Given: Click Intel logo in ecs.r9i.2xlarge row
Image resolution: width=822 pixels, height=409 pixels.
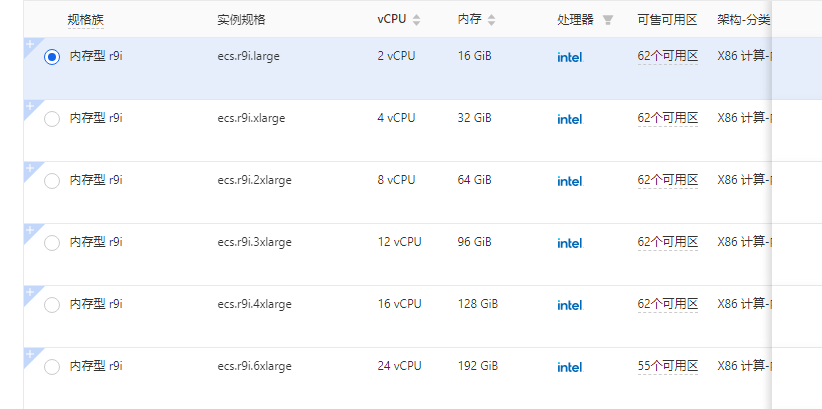Looking at the screenshot, I should (570, 181).
